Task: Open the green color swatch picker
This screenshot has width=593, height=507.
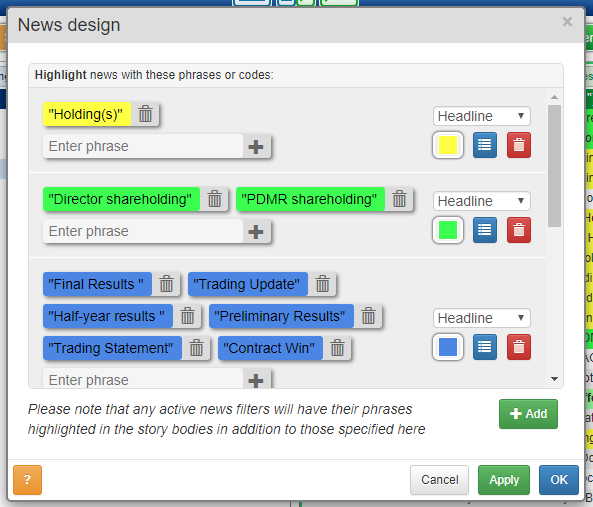Action: [448, 230]
